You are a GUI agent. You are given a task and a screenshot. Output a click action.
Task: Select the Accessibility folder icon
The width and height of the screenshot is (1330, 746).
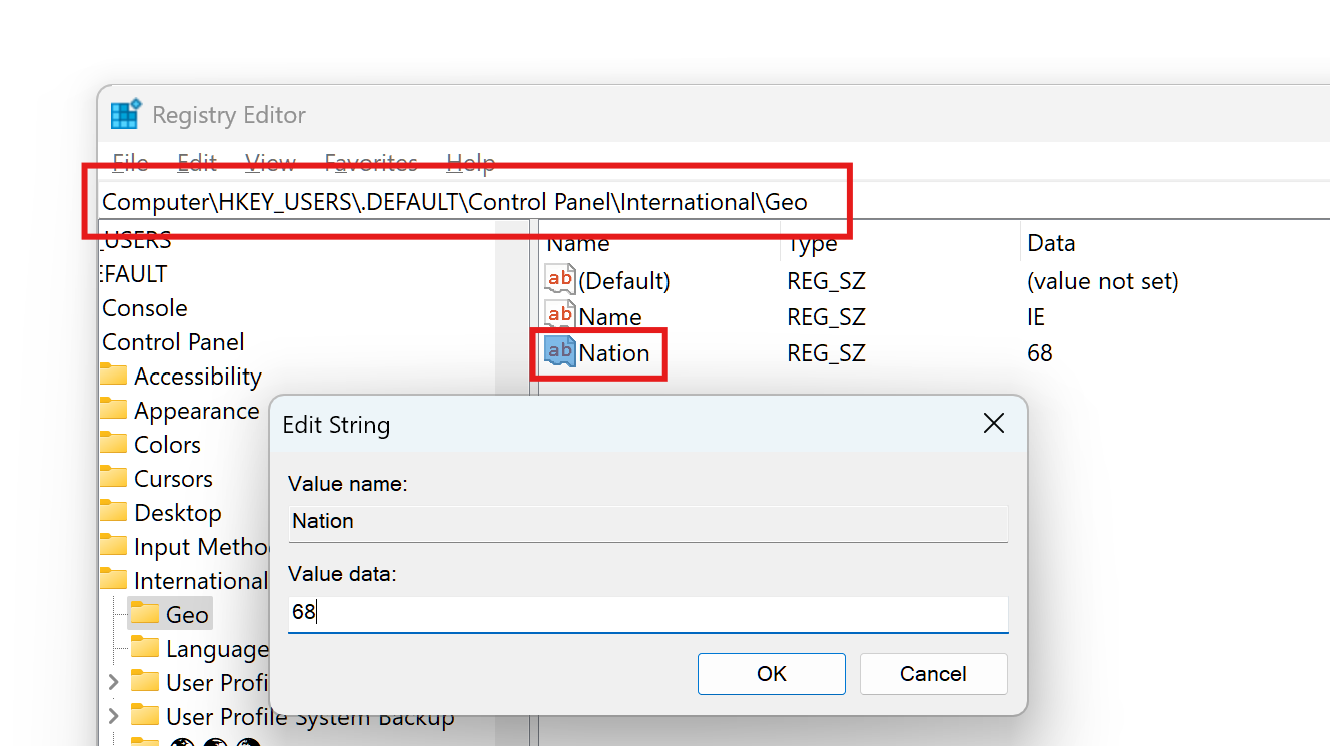pos(114,376)
